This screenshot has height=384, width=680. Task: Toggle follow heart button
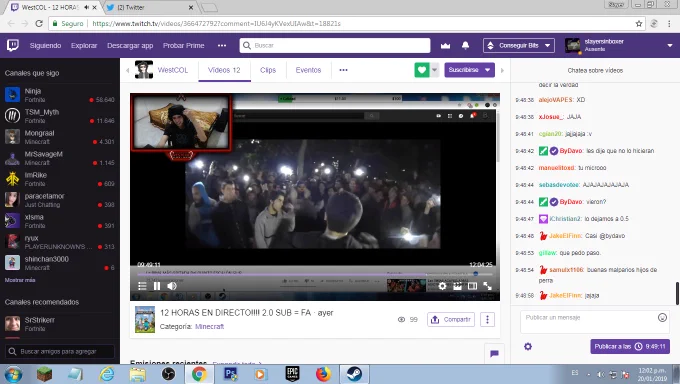click(x=422, y=70)
